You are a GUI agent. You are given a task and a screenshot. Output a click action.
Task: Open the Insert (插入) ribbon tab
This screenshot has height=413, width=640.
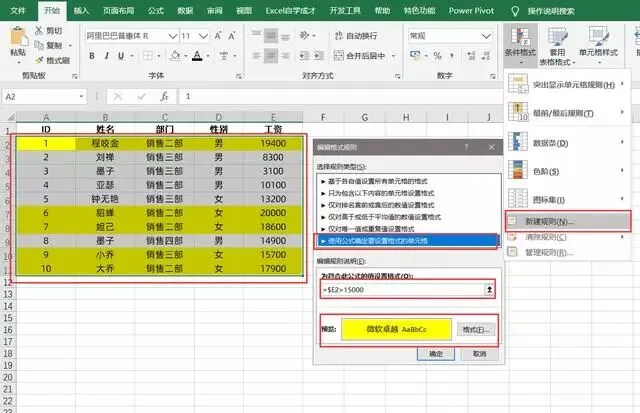point(81,11)
